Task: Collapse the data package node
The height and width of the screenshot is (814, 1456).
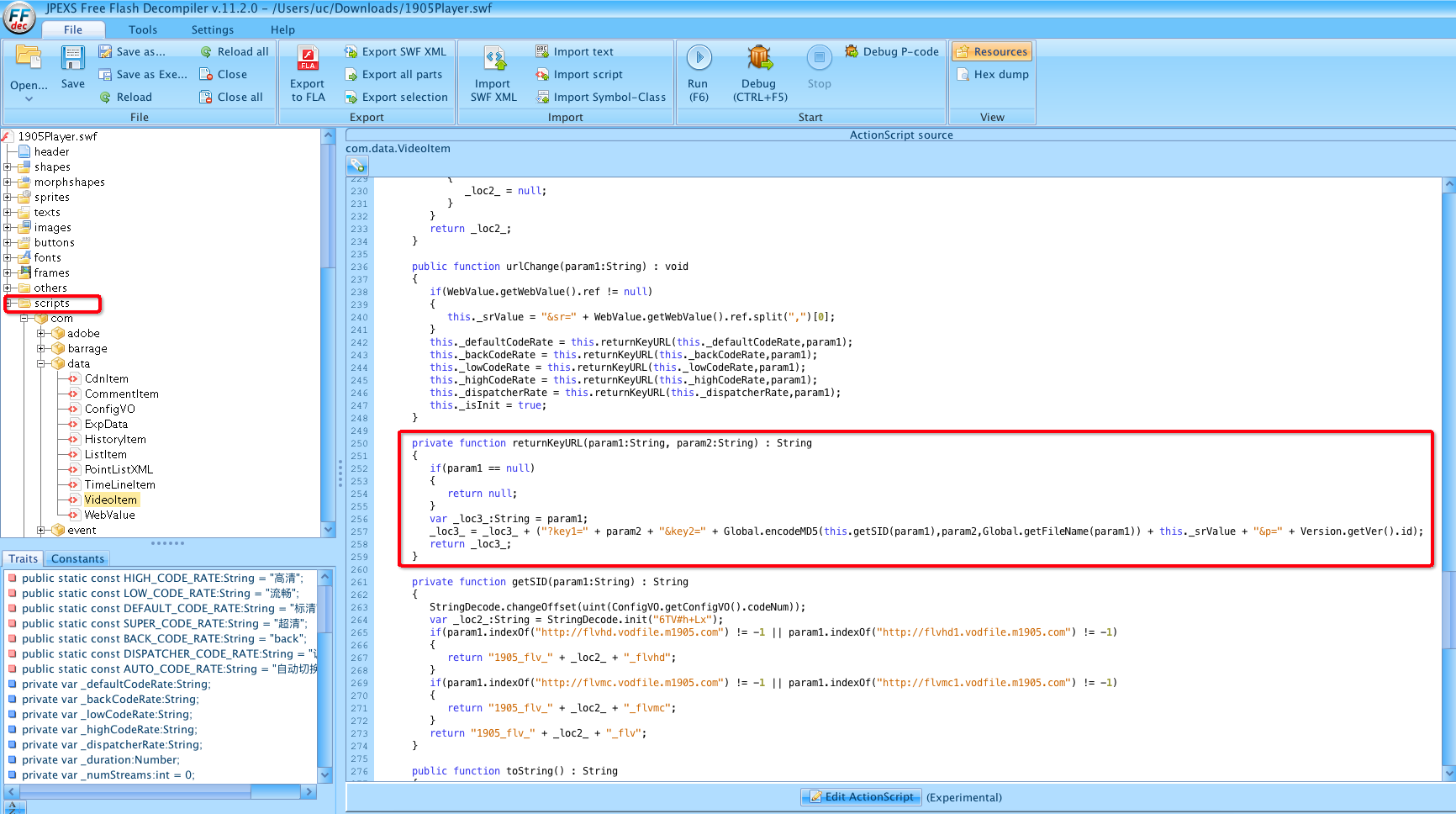Action: click(41, 363)
